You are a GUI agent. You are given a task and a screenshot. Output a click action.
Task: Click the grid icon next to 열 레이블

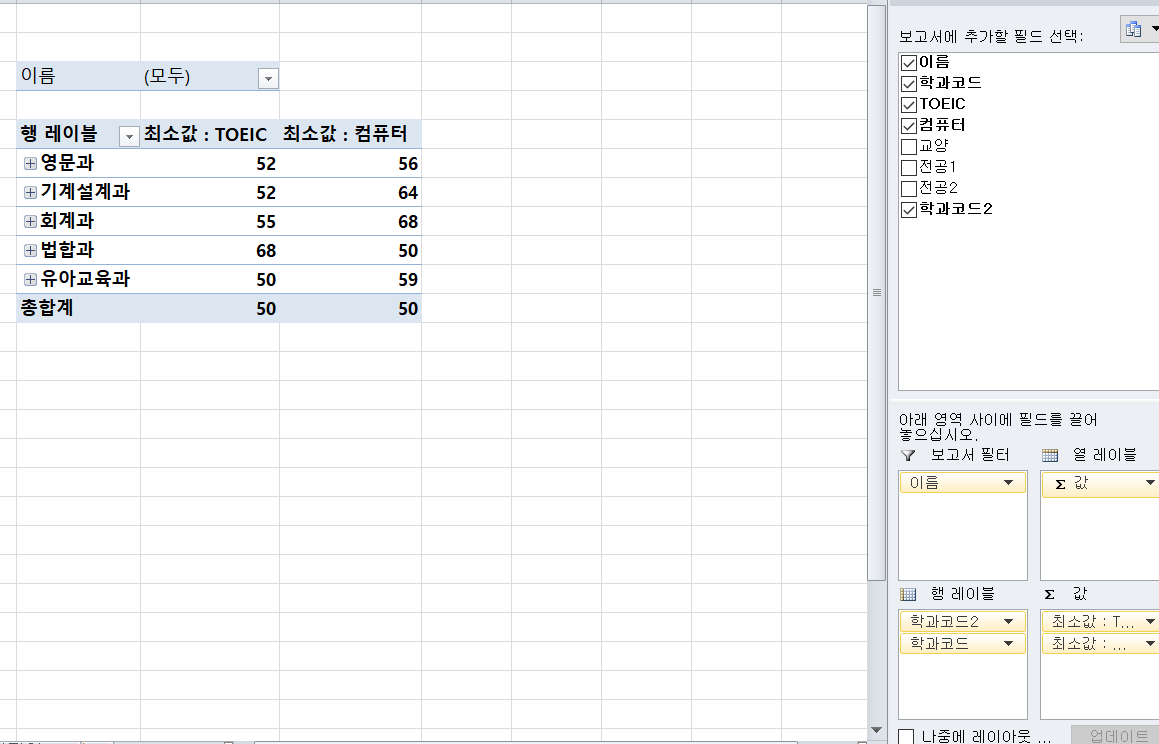click(1050, 455)
